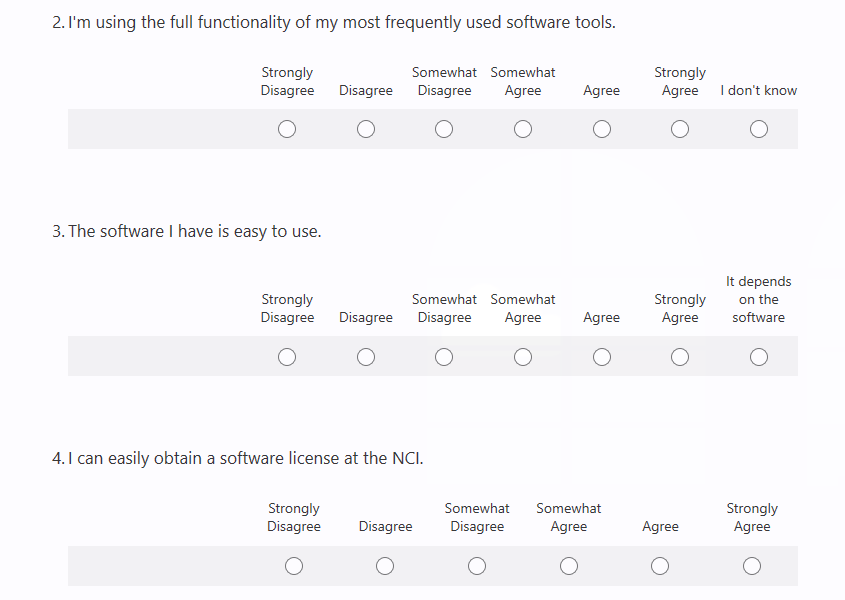The width and height of the screenshot is (845, 600).
Task: Pick Somewhat Disagree for NCI license question
Action: coord(477,566)
